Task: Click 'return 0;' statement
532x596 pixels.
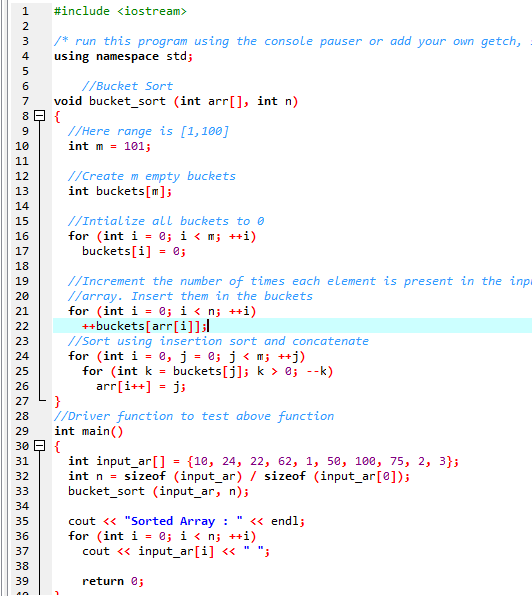Action: pos(113,581)
